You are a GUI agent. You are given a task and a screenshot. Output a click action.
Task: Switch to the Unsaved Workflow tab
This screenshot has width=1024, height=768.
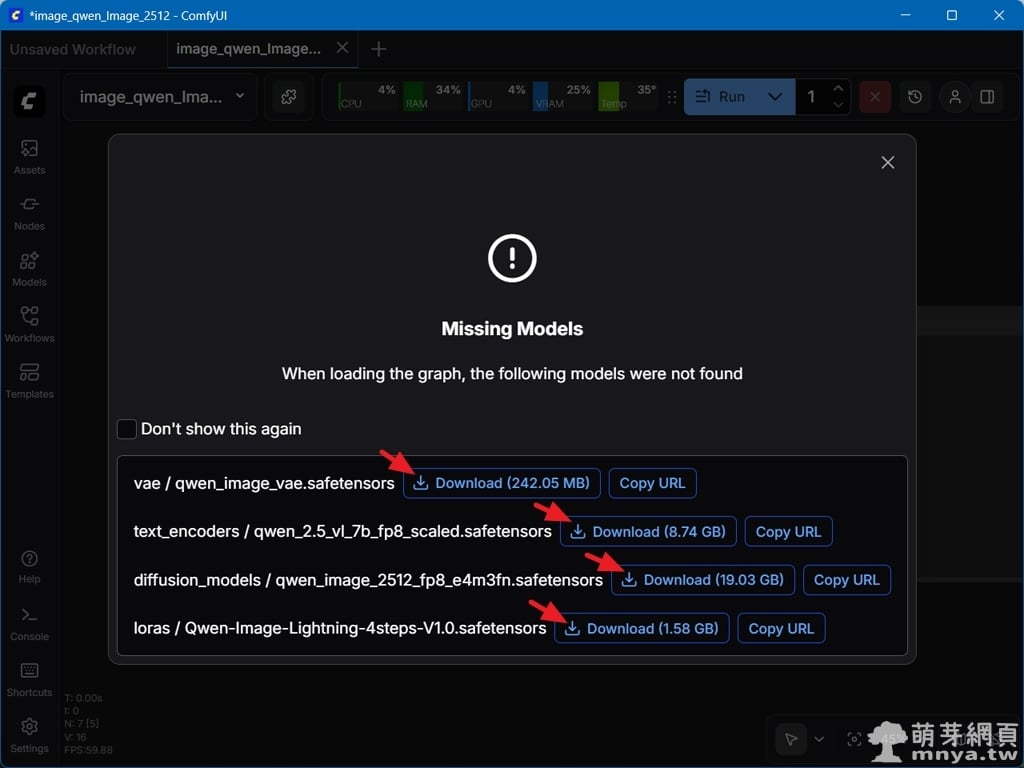click(73, 49)
